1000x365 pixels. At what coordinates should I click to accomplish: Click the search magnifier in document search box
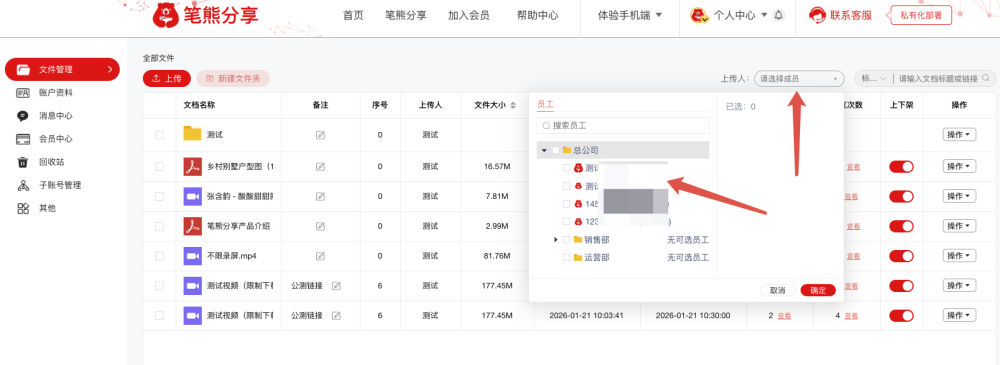pyautogui.click(x=986, y=78)
